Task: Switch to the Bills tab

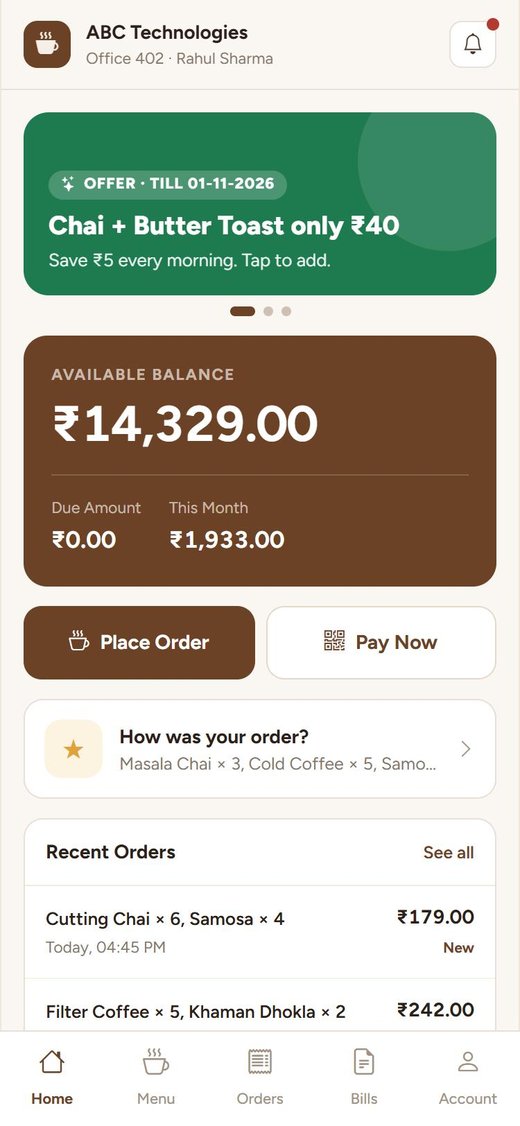Action: point(364,1077)
